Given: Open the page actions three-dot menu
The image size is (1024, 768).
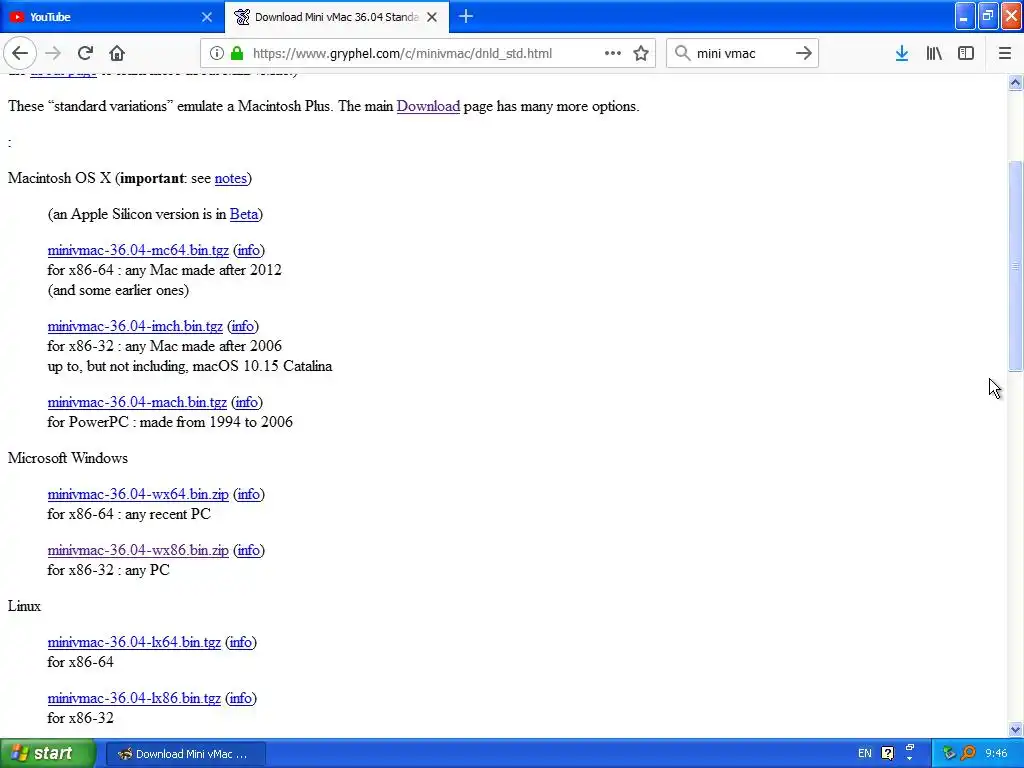Looking at the screenshot, I should click(x=613, y=54).
